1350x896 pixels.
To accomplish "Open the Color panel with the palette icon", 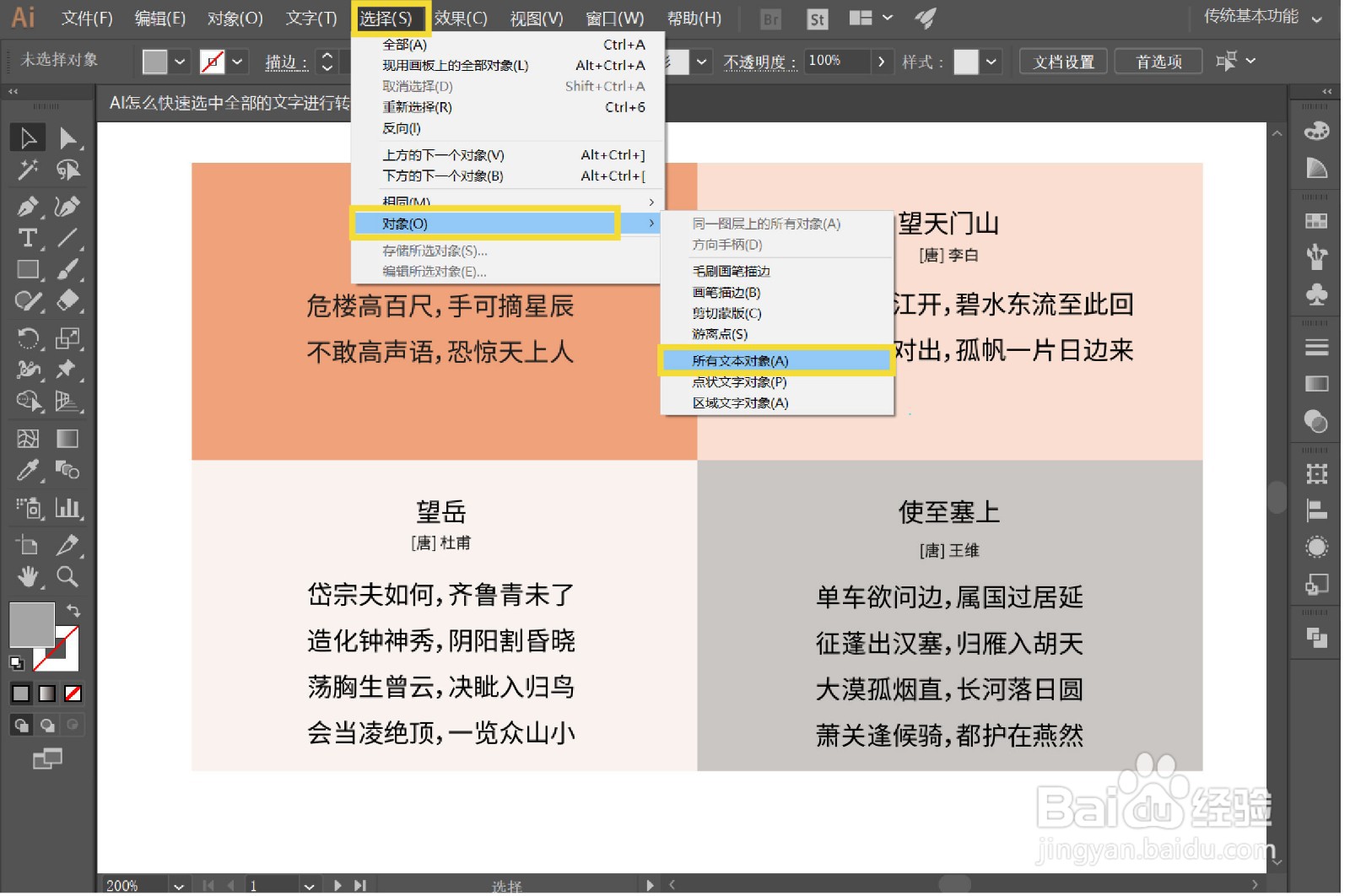I will (x=1315, y=130).
